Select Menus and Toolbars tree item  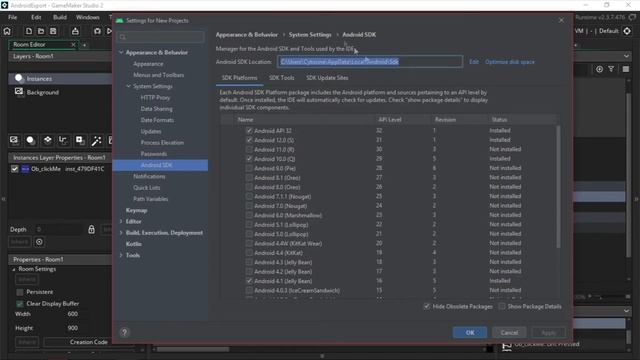point(158,75)
